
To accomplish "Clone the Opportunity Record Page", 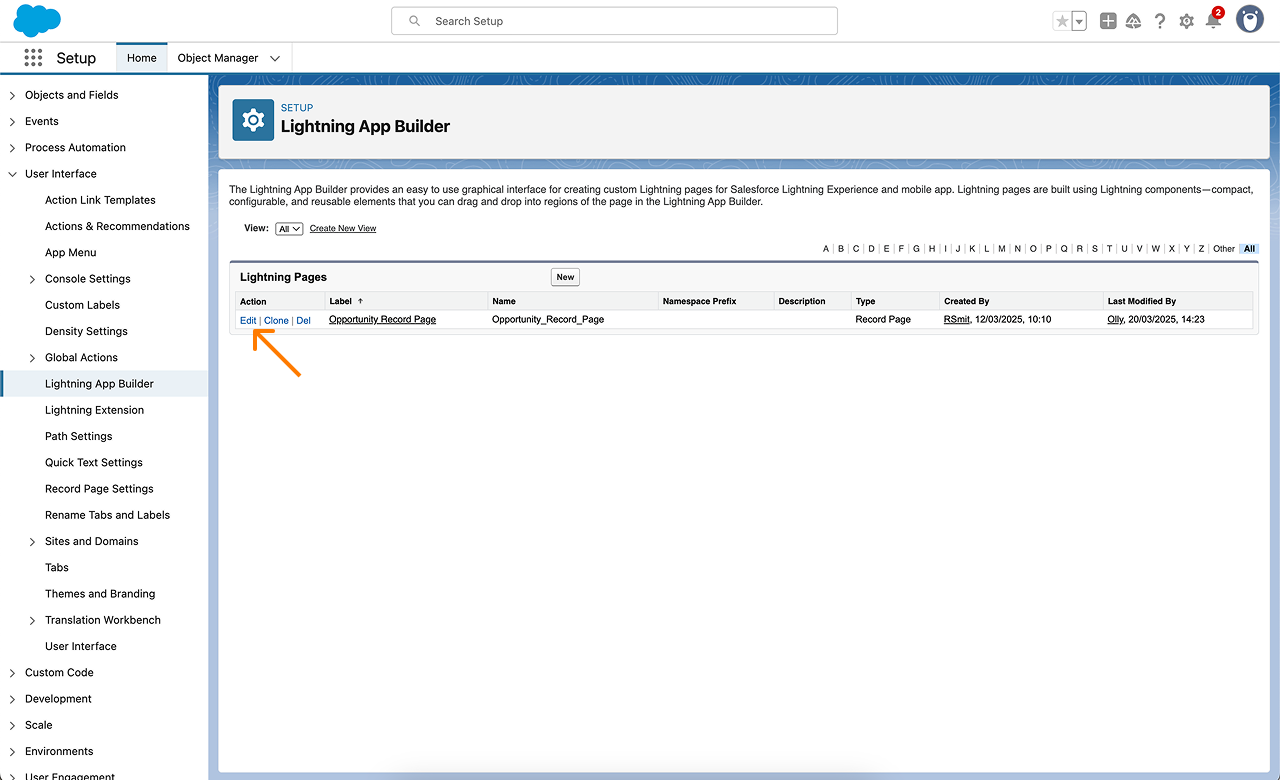I will click(x=276, y=321).
